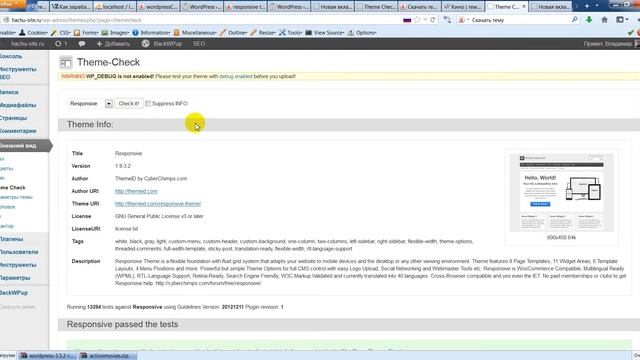The image size is (640, 360).
Task: Open the SEO admin bar menu
Action: (x=199, y=44)
